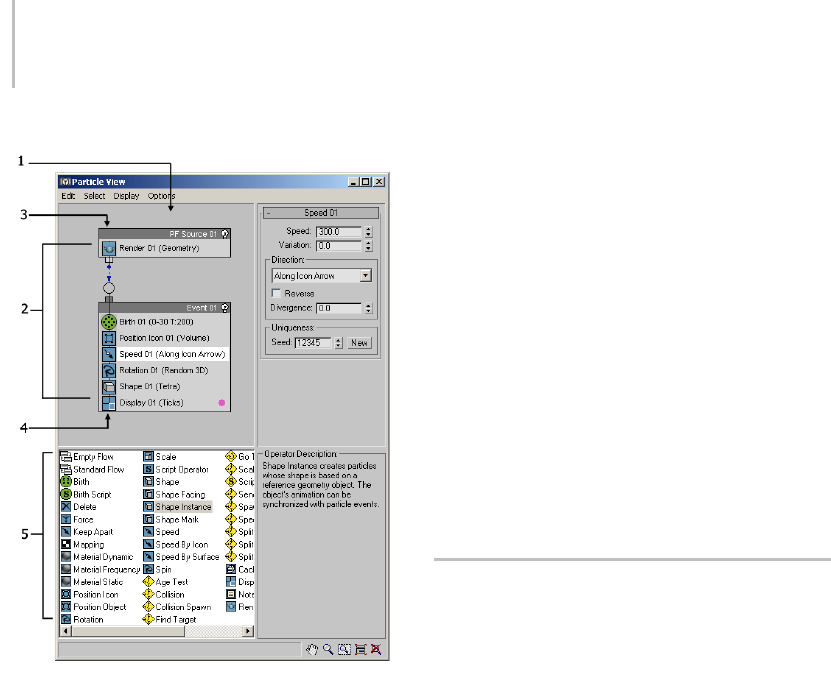Click the depot scrollbar right arrow
The width and height of the screenshot is (831, 673).
(x=248, y=631)
